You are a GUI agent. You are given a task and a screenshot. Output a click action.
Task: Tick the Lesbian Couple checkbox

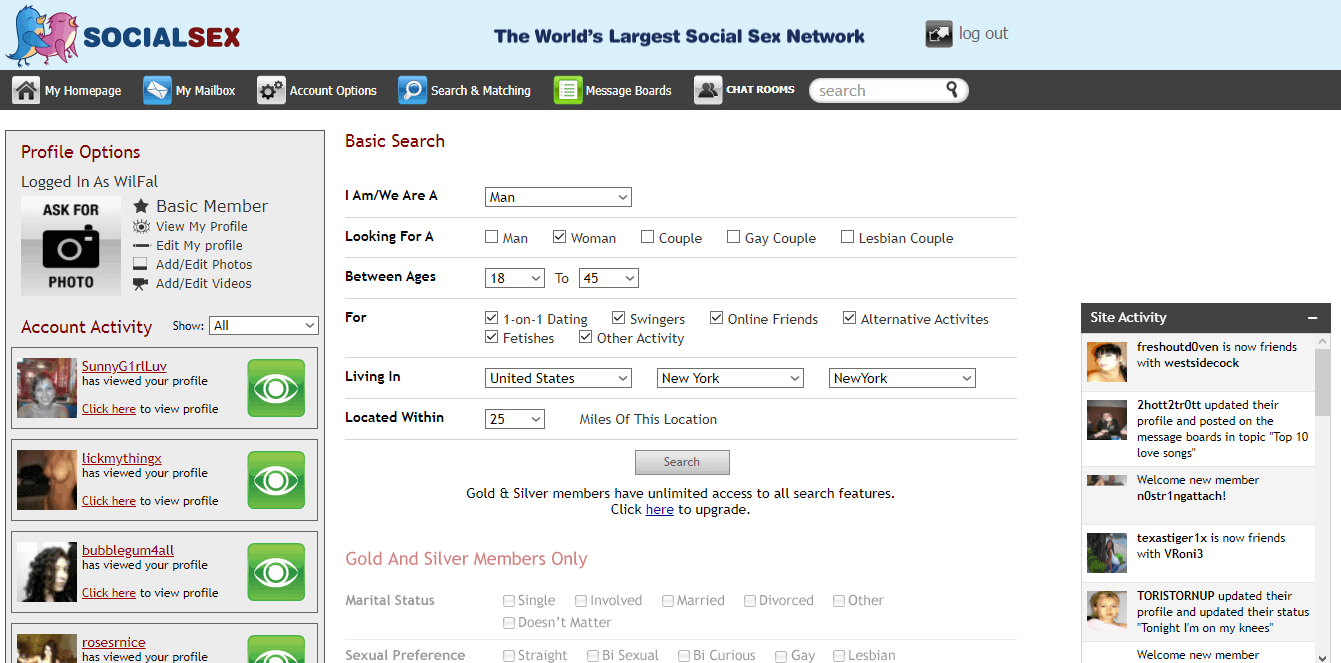point(848,237)
